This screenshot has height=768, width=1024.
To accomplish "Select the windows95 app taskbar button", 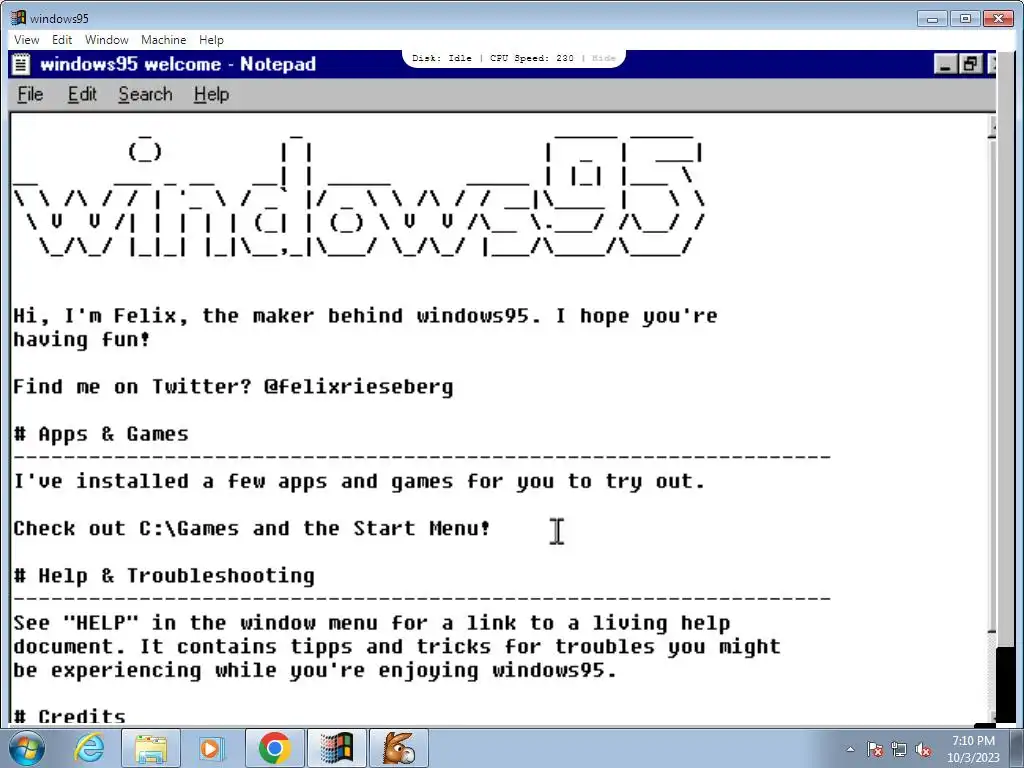I will point(336,748).
